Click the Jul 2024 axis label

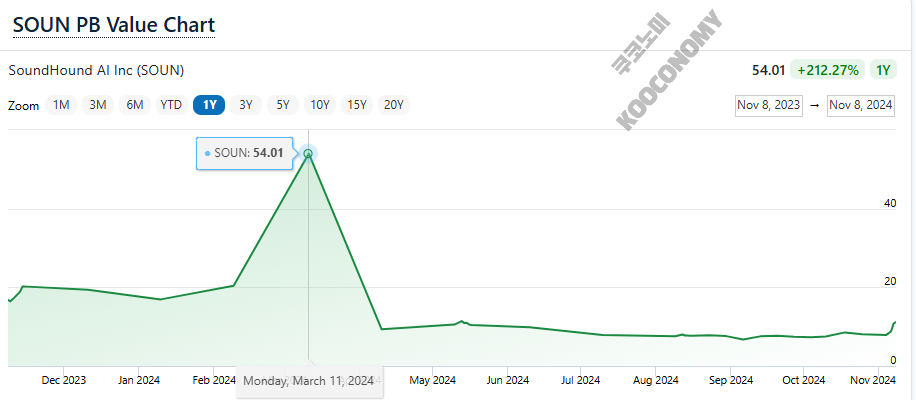pyautogui.click(x=581, y=381)
